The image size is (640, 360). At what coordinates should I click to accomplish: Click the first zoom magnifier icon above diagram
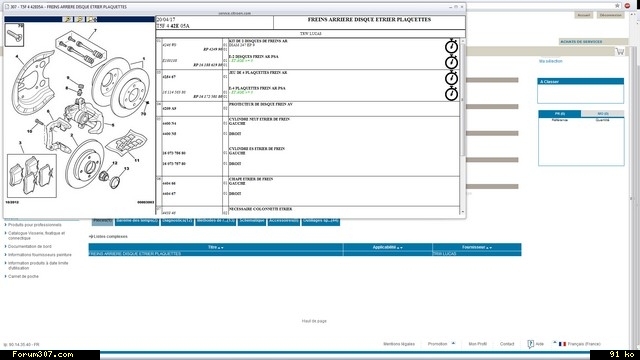pos(68,19)
